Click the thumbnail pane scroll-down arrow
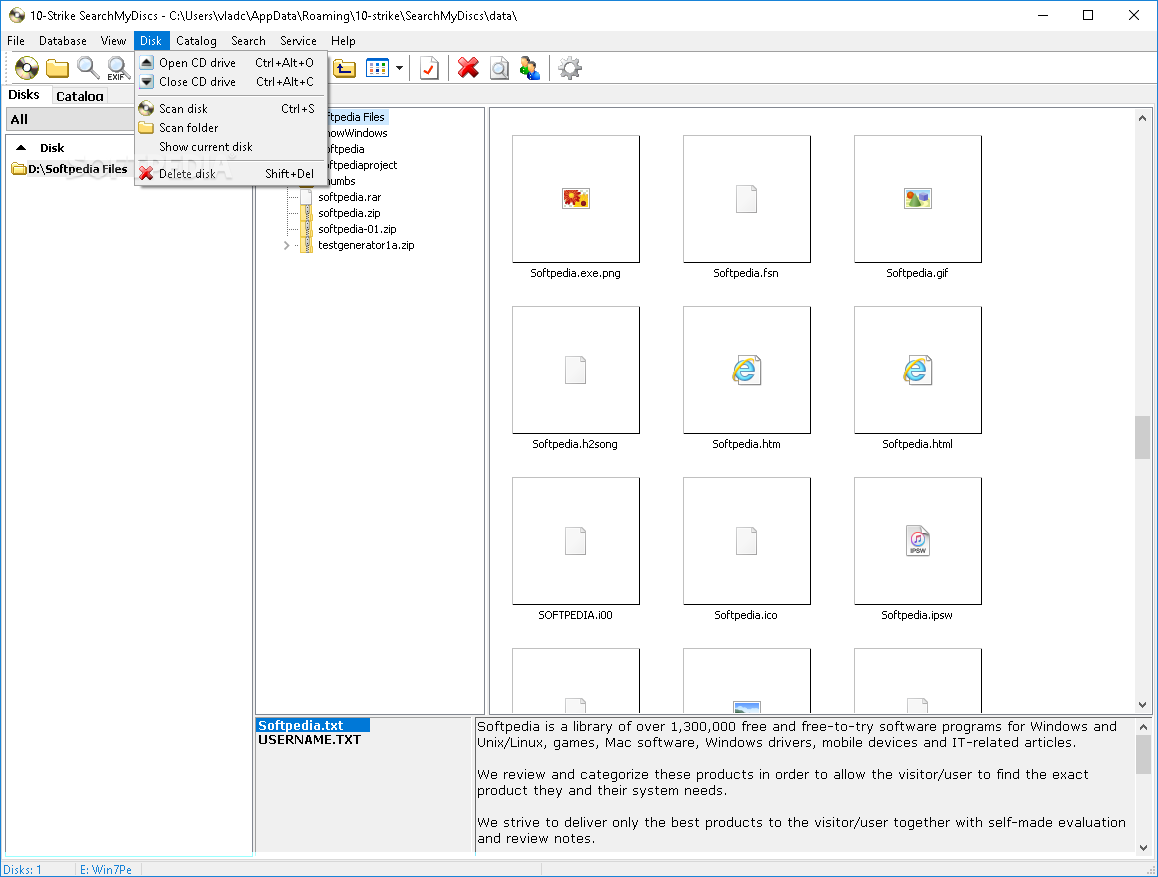The width and height of the screenshot is (1158, 877). [1142, 704]
